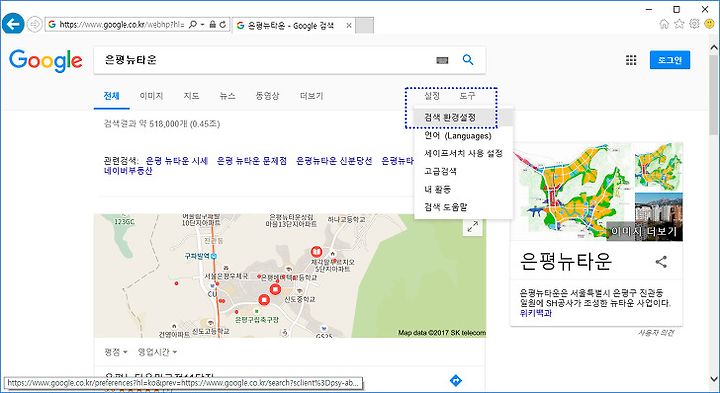Click the address bar search magnifier icon
Viewport: 720px width, 393px height.
coord(193,24)
